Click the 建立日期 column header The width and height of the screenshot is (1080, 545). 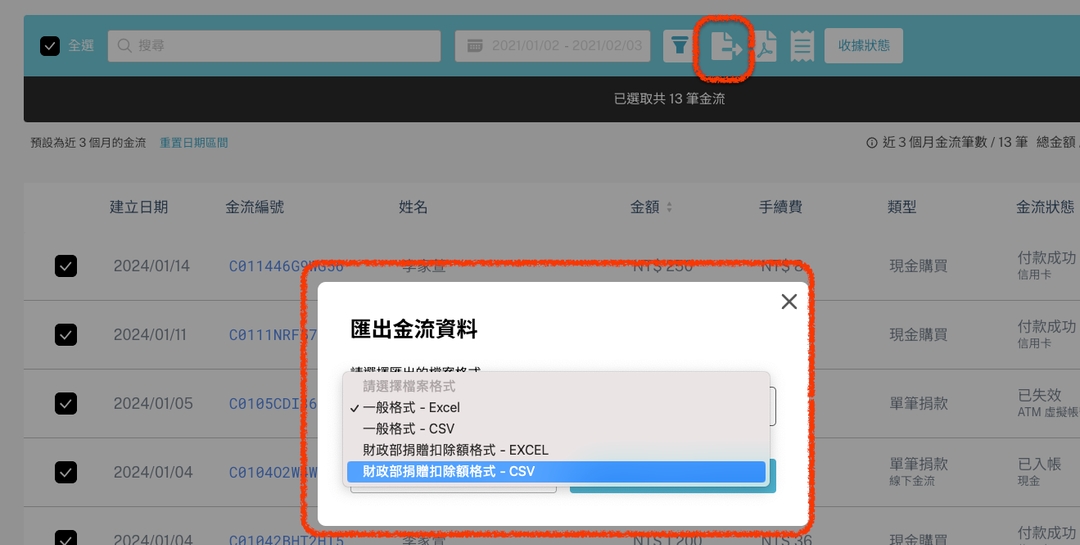point(138,207)
